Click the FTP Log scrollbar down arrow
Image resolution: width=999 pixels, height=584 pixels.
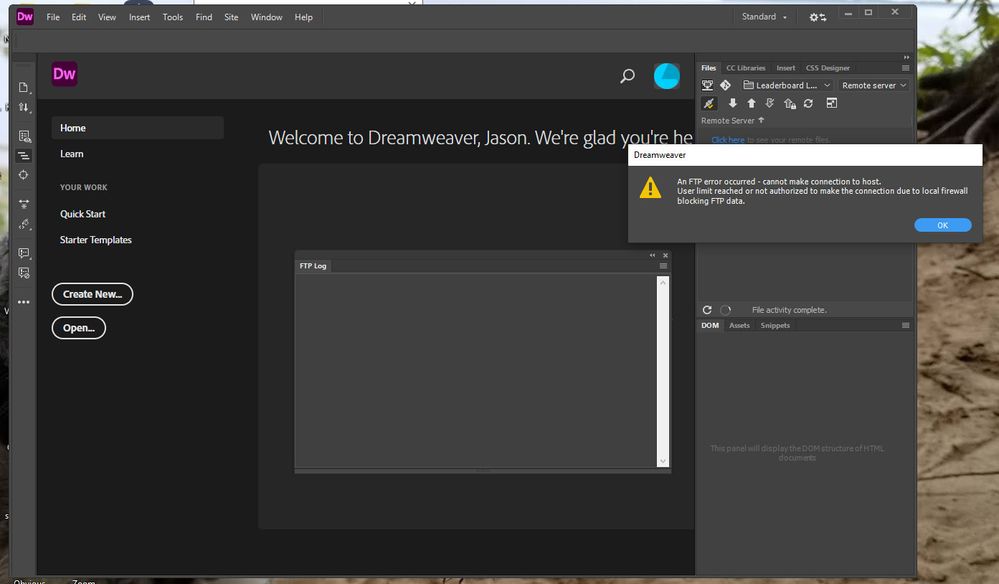click(663, 461)
